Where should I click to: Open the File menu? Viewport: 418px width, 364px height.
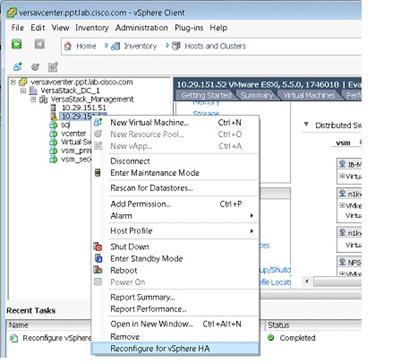pos(18,28)
